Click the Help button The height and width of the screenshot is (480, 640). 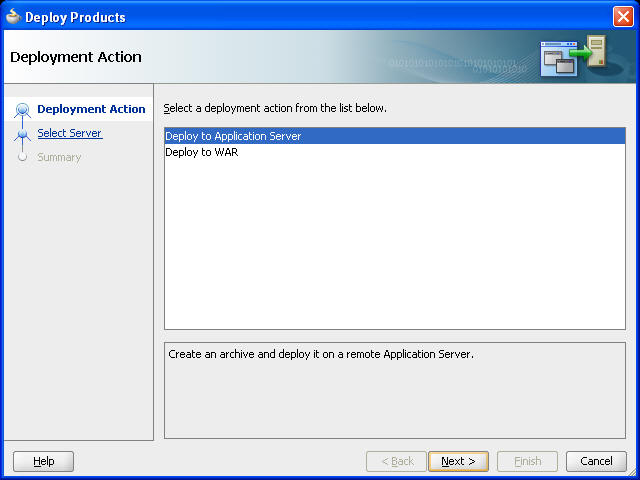[x=44, y=461]
